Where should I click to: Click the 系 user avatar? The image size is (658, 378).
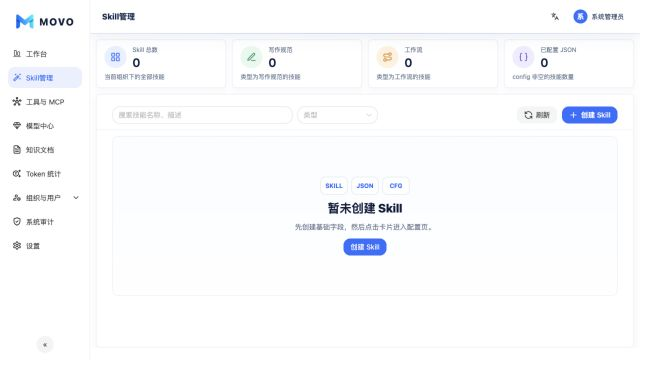580,16
